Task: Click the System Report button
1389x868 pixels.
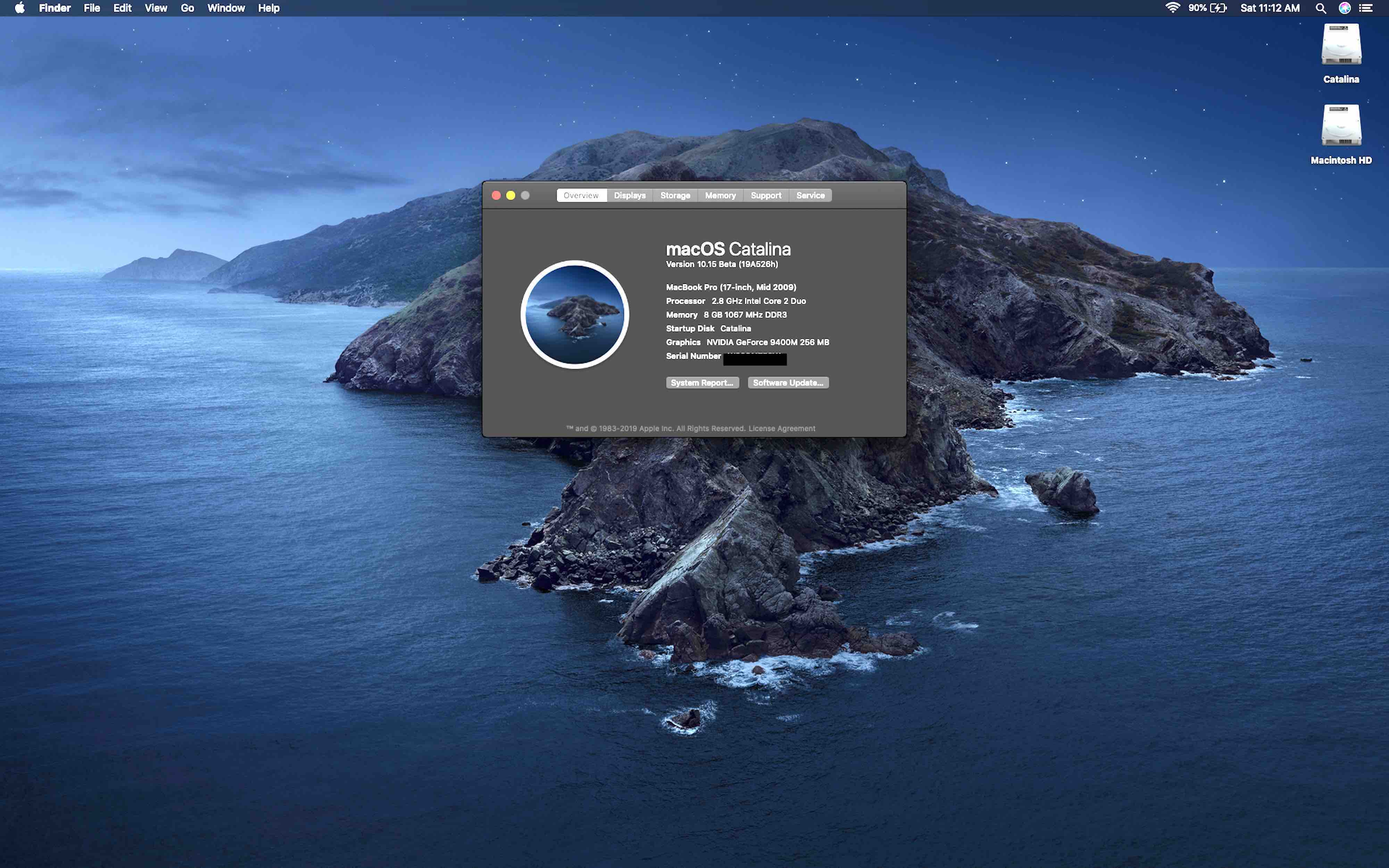Action: 702,383
